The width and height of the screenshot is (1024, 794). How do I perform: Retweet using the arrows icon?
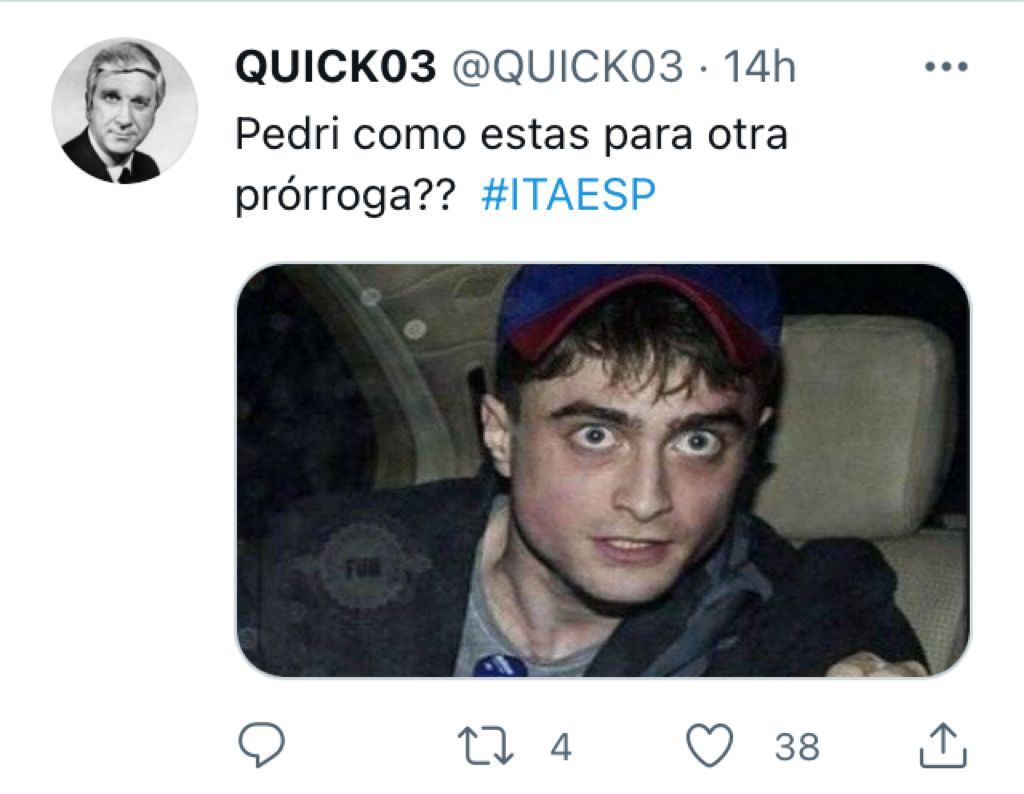[x=485, y=746]
